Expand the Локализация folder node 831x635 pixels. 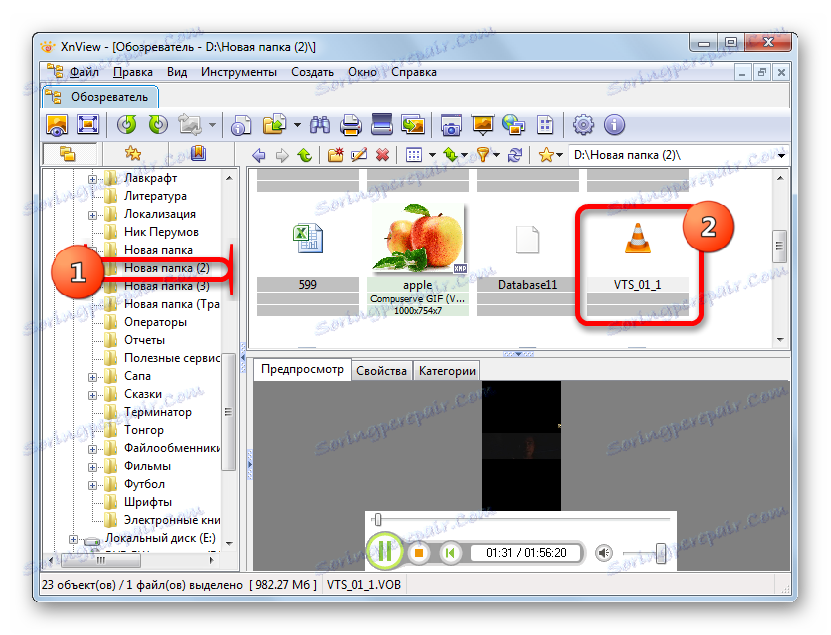(x=92, y=215)
